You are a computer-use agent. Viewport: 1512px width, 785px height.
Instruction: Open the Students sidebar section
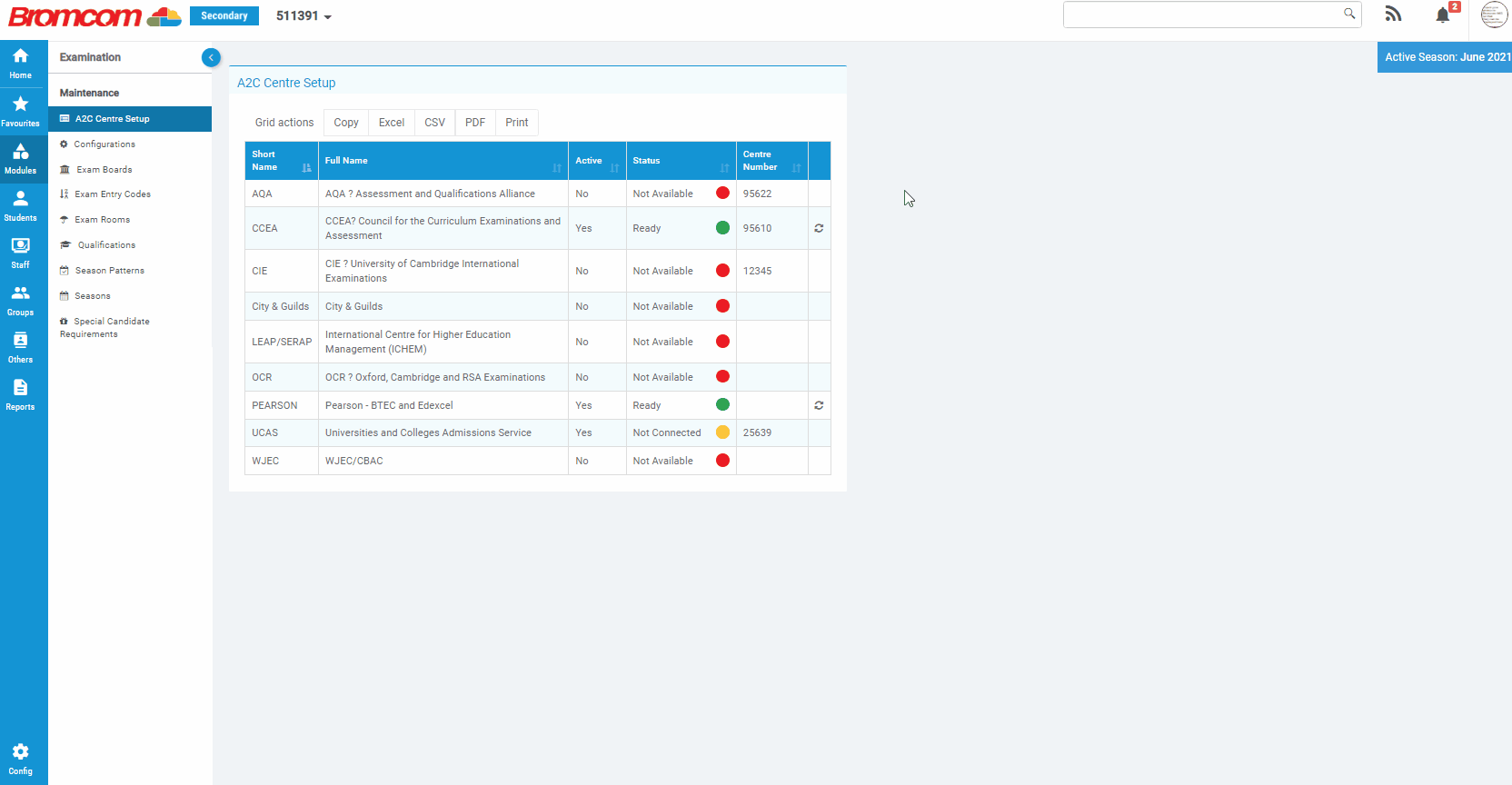coord(20,205)
